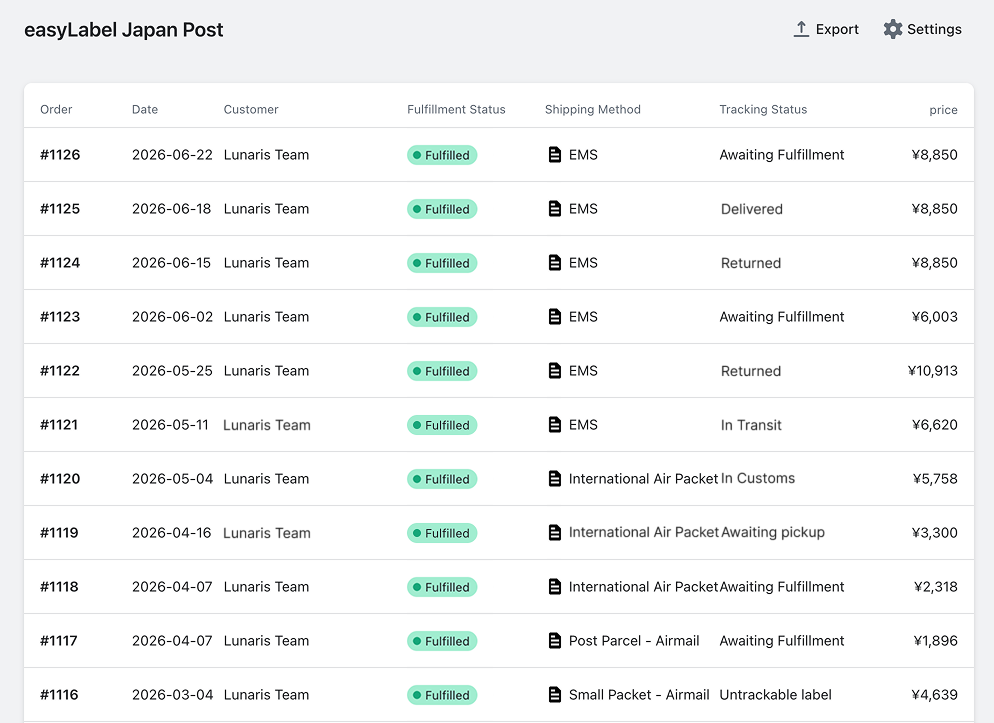
Task: Open the Settings button label
Action: [934, 29]
